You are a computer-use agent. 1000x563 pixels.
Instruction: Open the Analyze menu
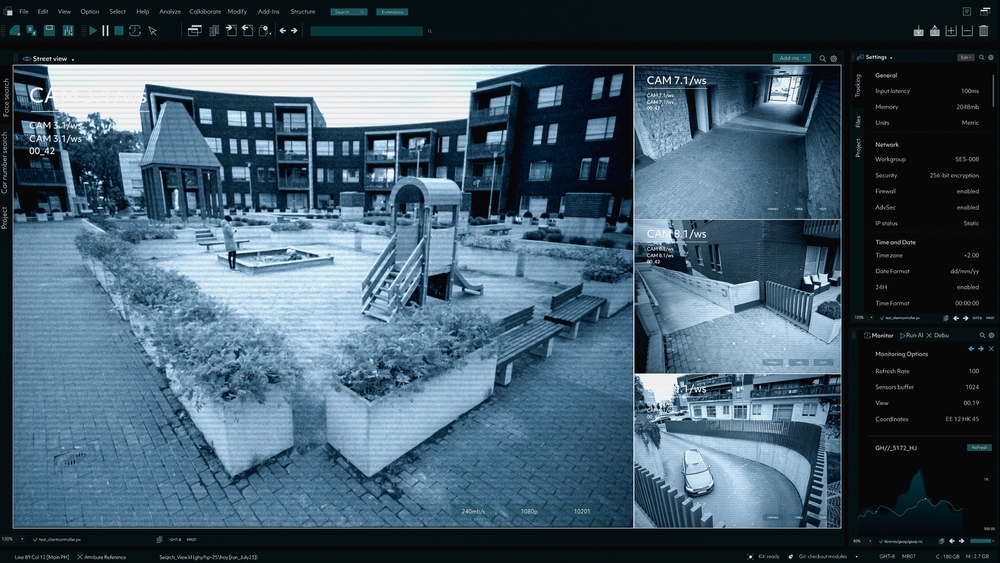[x=170, y=11]
